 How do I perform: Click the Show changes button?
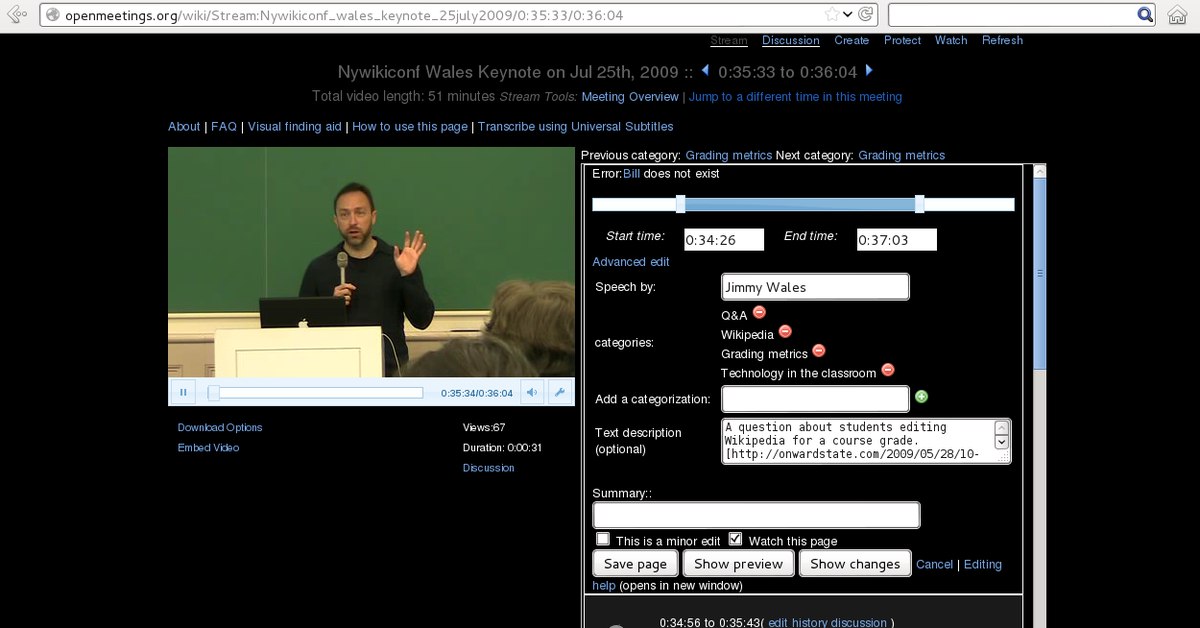[855, 564]
